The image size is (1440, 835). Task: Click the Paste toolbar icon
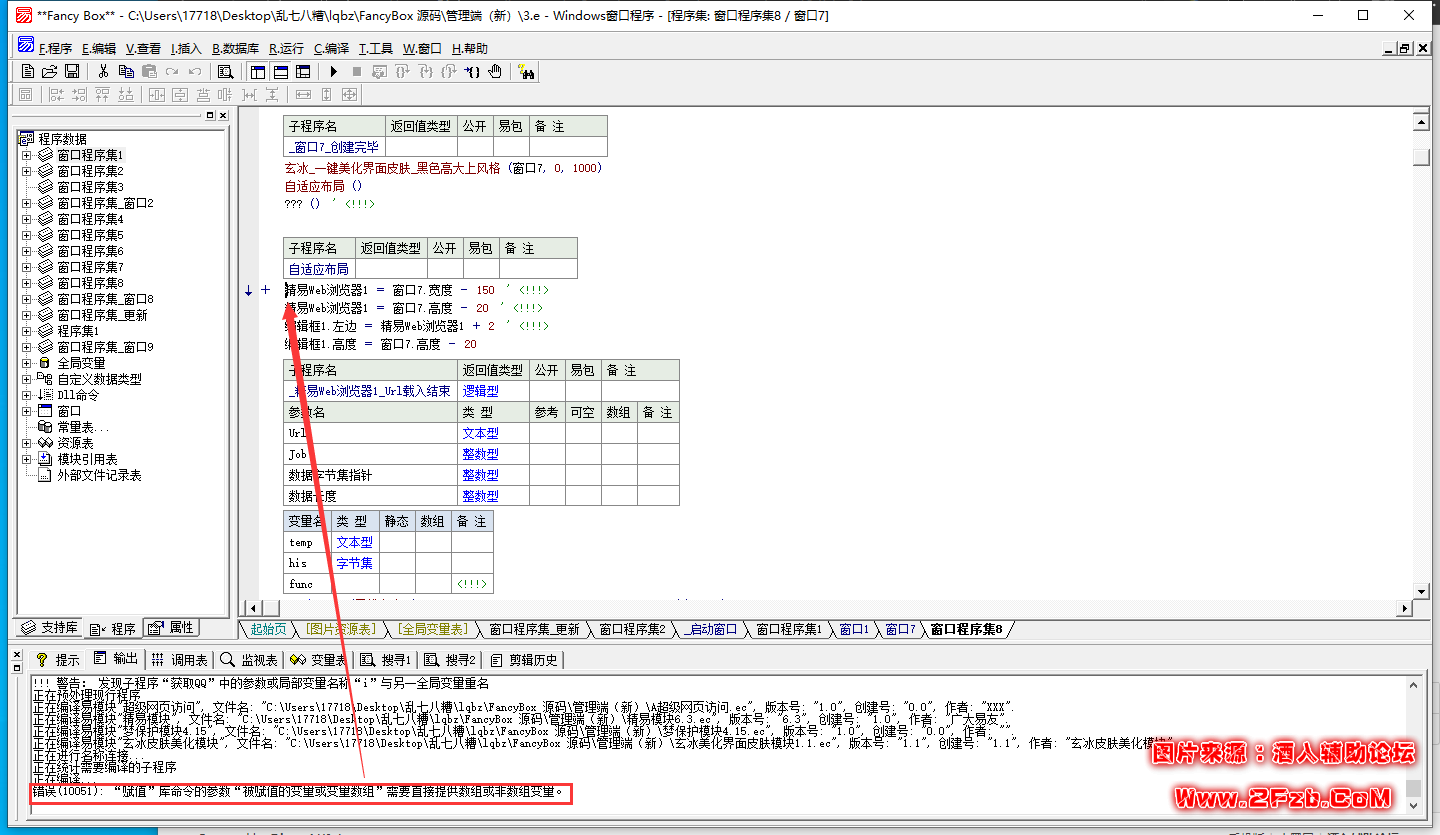[x=148, y=71]
